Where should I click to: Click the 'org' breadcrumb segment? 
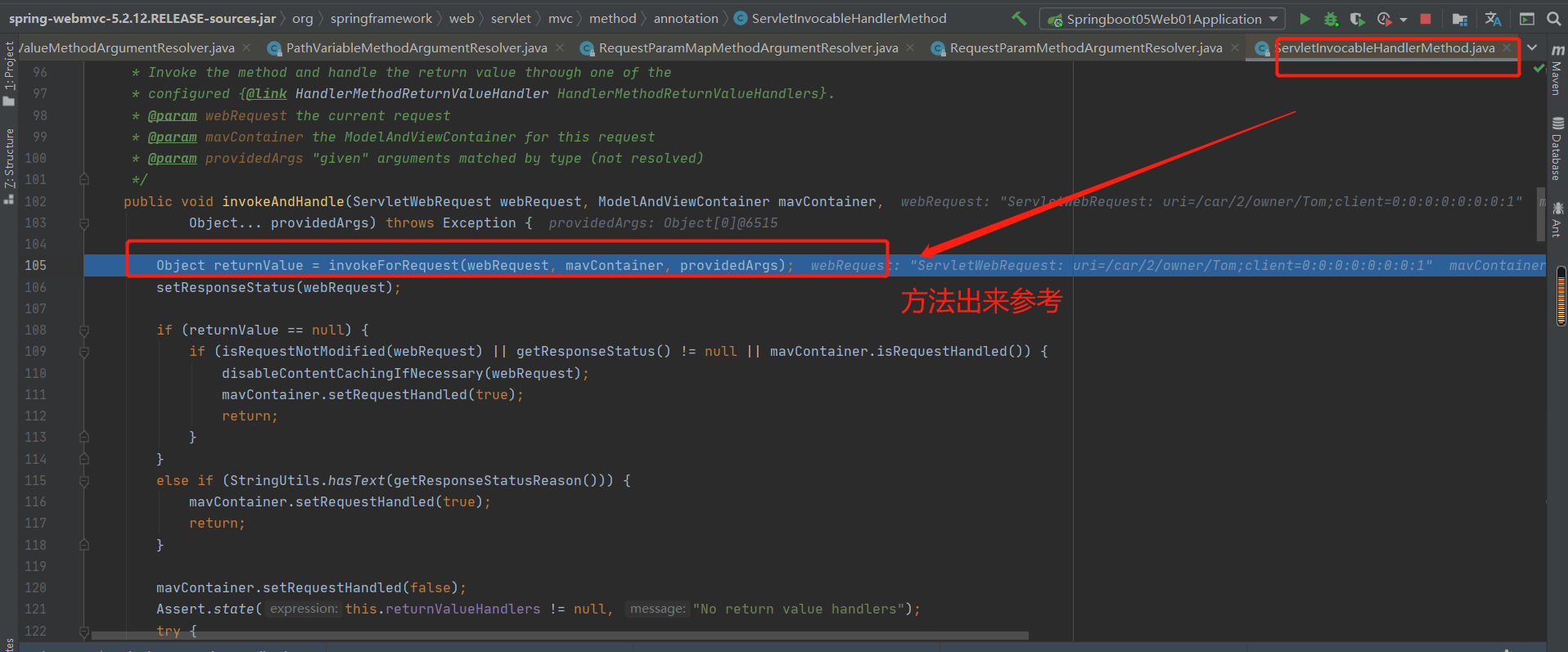click(303, 18)
